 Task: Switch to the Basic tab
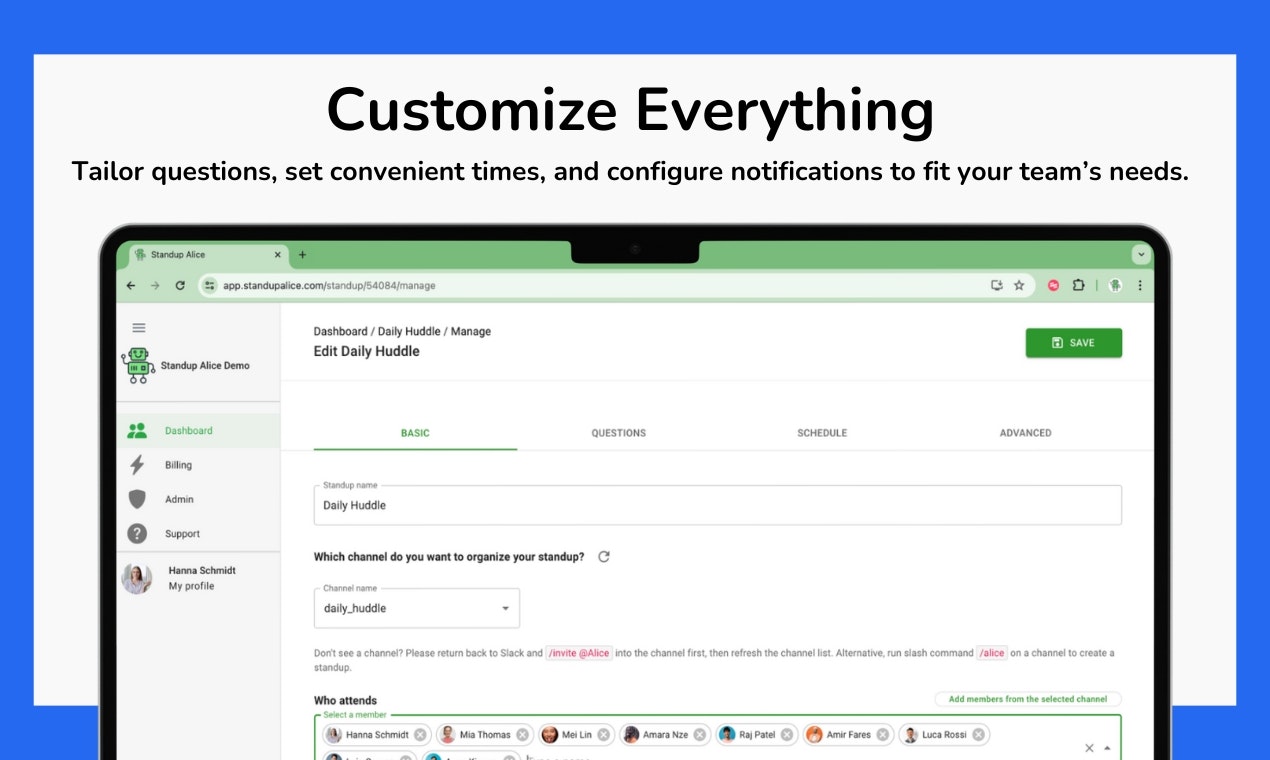pos(415,433)
